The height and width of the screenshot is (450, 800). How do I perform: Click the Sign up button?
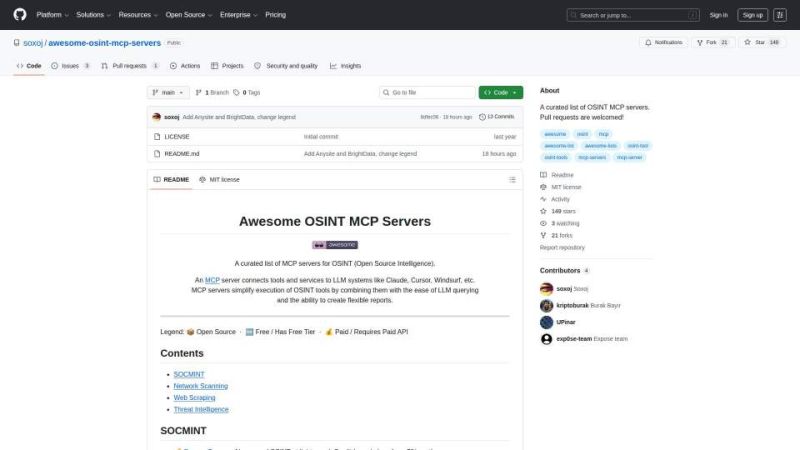point(753,15)
